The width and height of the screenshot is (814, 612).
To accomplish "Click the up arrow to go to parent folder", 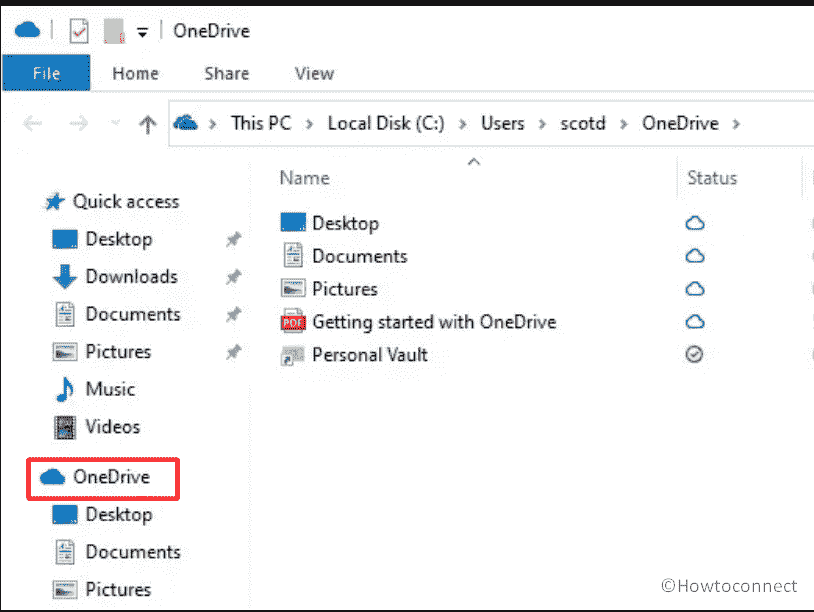I will pos(148,123).
